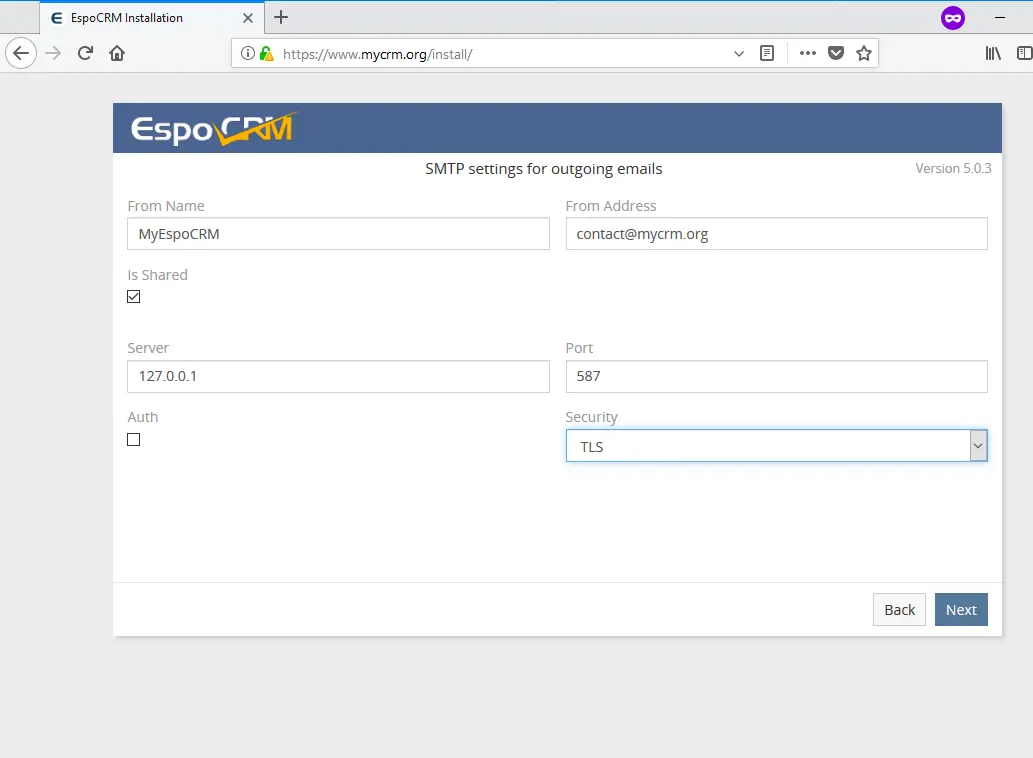
Task: Click the From Address input field
Action: click(x=776, y=234)
